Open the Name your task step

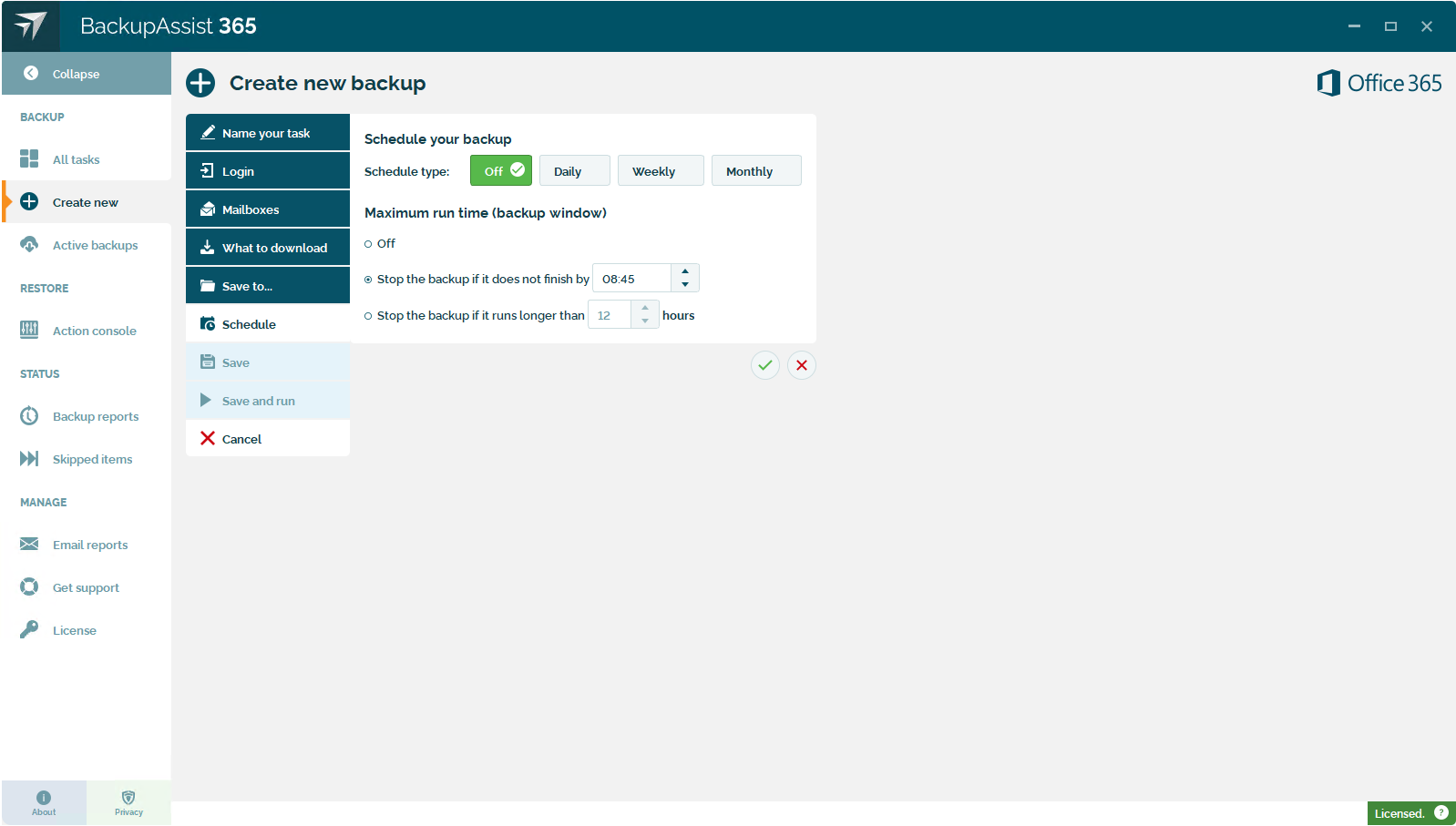click(268, 132)
